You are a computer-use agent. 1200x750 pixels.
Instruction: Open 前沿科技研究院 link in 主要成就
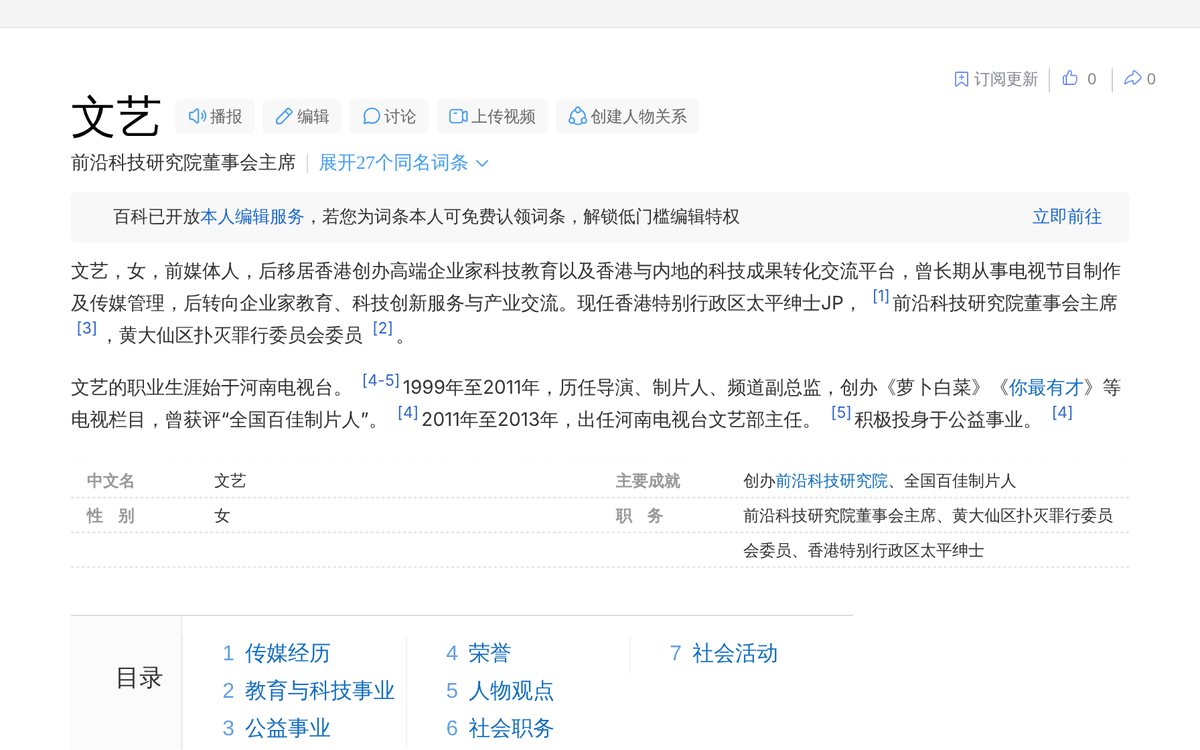tap(831, 481)
